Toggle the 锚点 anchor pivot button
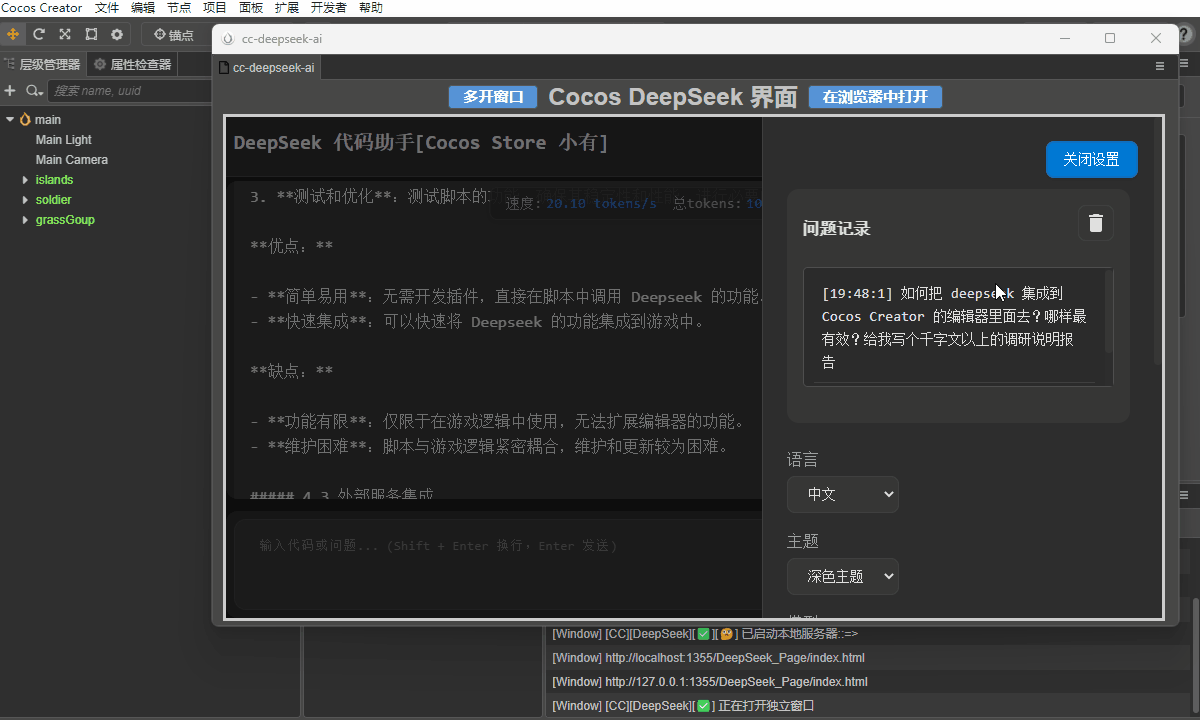 174,35
